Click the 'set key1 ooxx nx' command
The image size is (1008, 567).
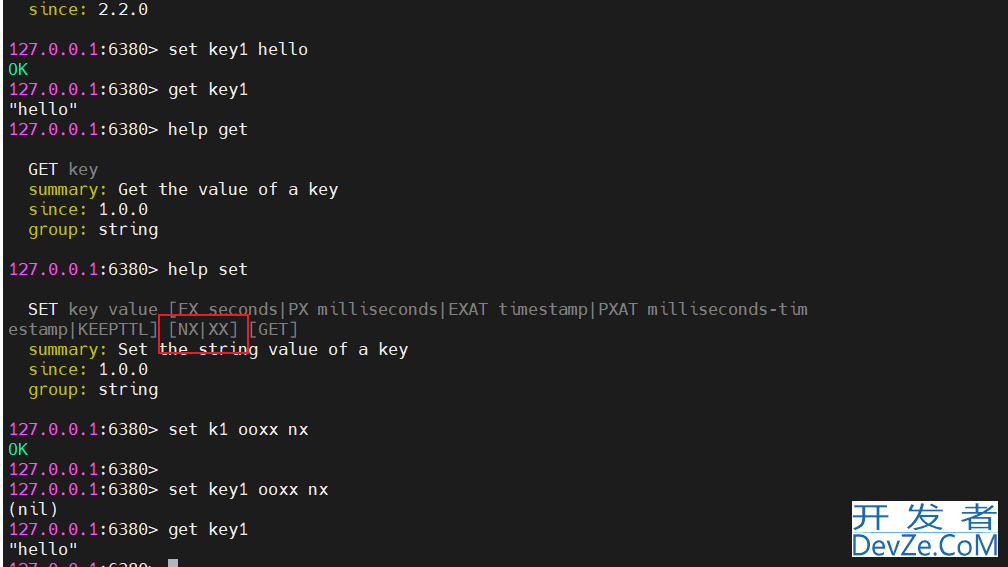(248, 490)
